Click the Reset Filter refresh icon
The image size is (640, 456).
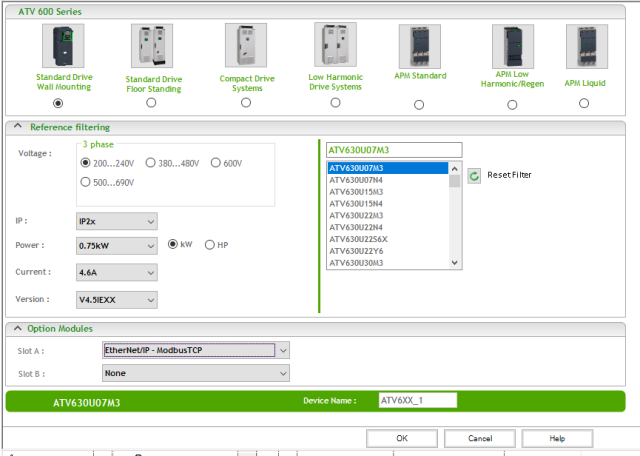[x=474, y=175]
